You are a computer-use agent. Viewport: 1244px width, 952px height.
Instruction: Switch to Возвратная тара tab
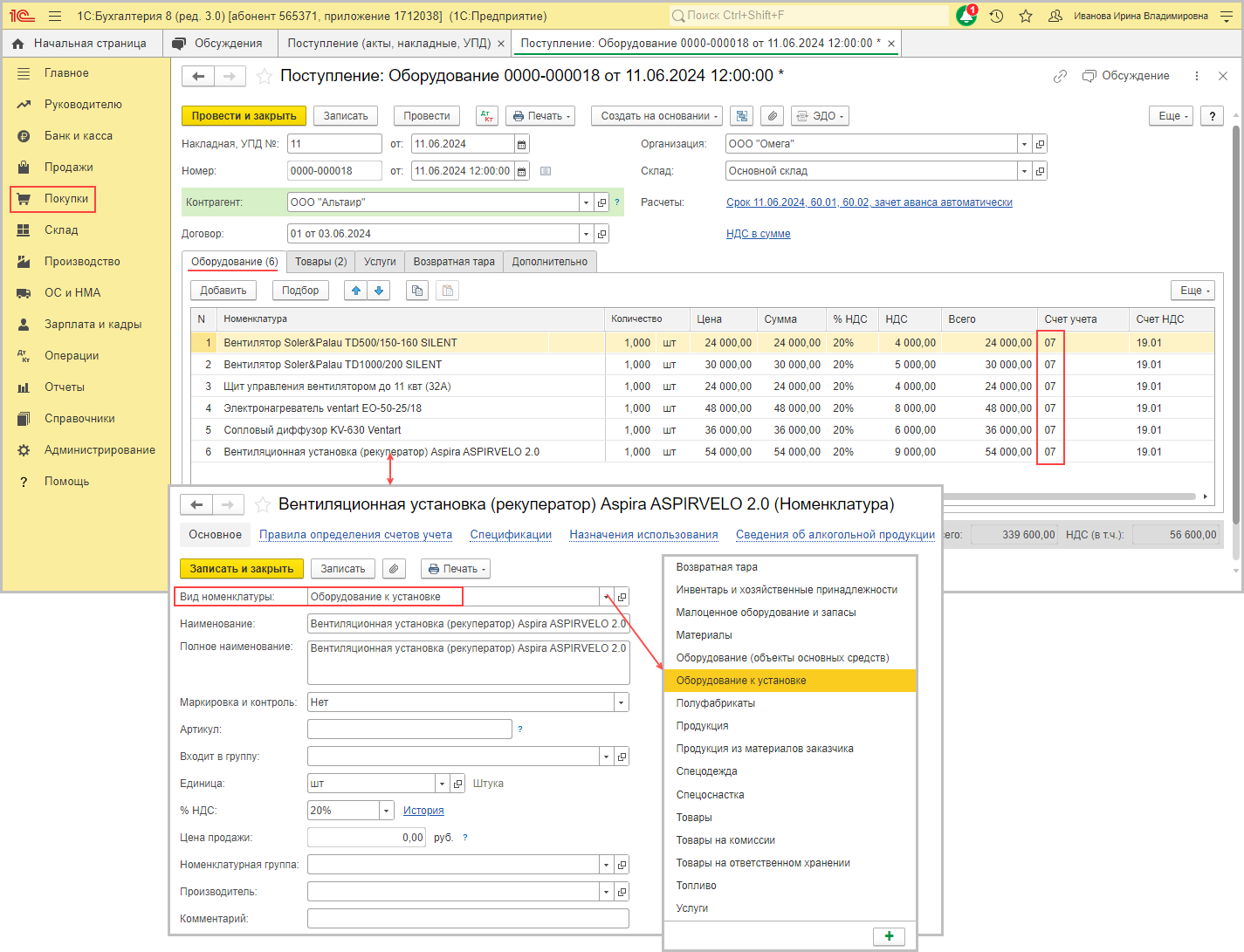[x=454, y=262]
